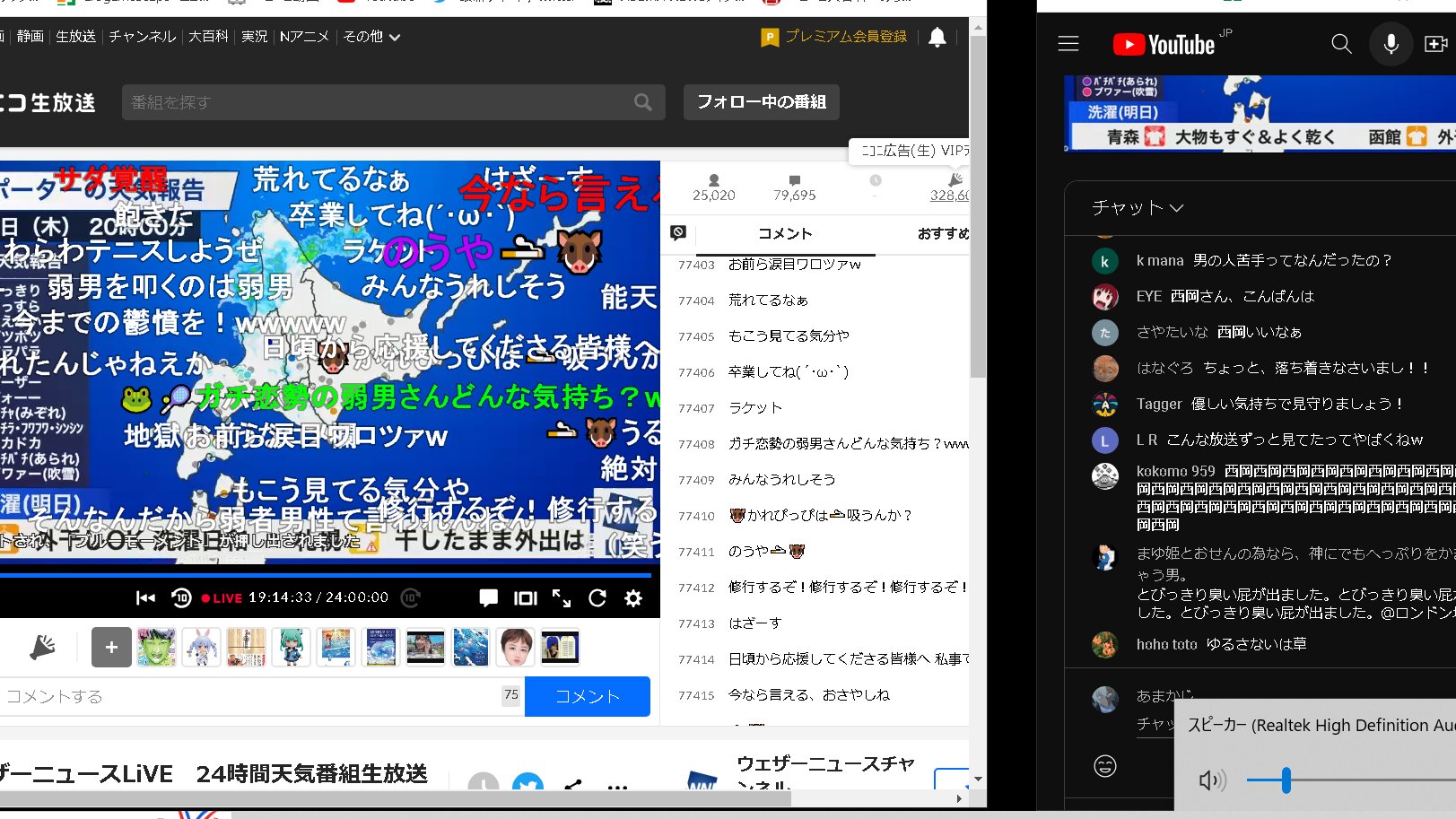Open comment NG filter settings icon
This screenshot has height=819, width=1456.
[678, 233]
